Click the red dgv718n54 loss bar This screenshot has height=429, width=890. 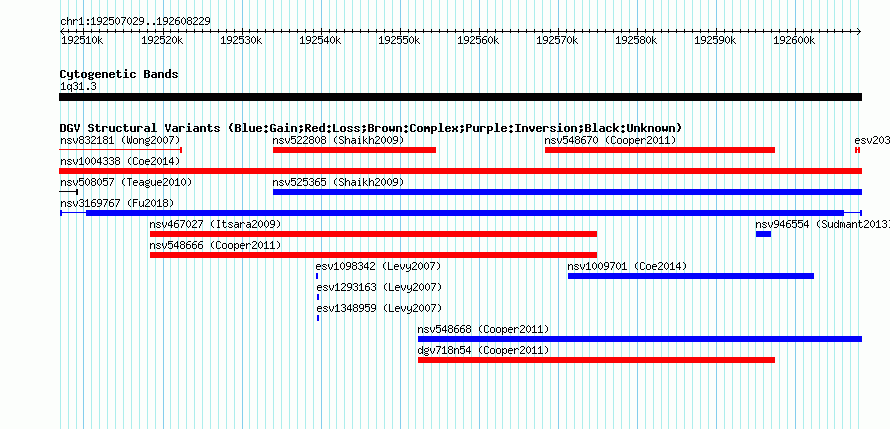pyautogui.click(x=596, y=360)
